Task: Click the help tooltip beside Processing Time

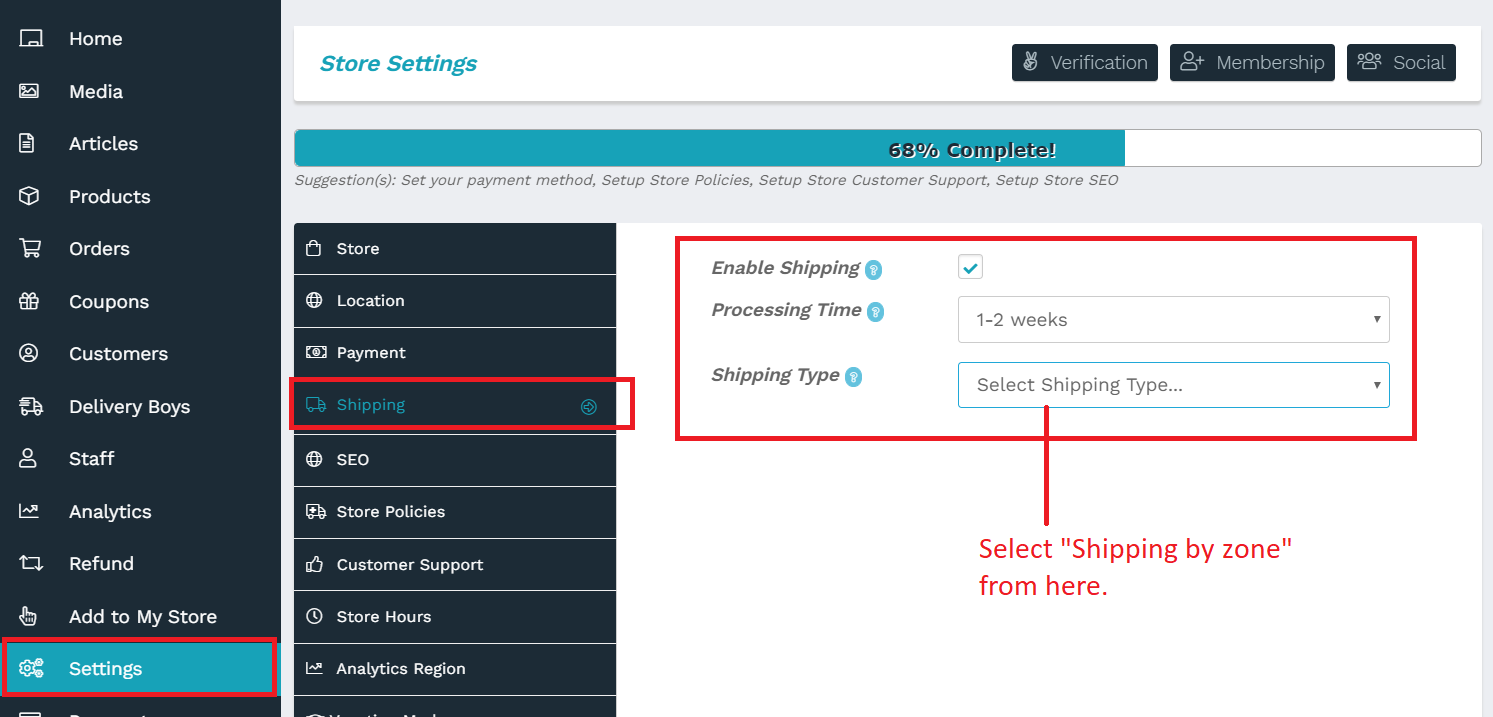Action: tap(876, 311)
